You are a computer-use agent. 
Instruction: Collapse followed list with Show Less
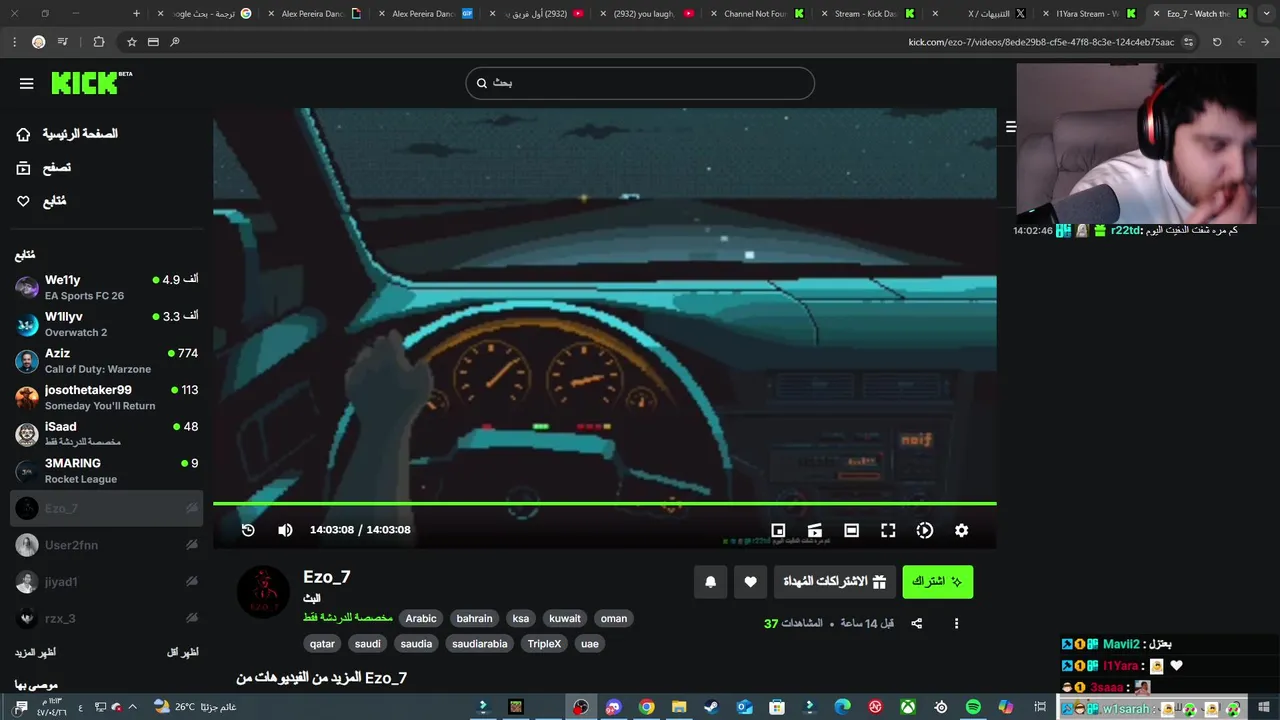(x=182, y=652)
